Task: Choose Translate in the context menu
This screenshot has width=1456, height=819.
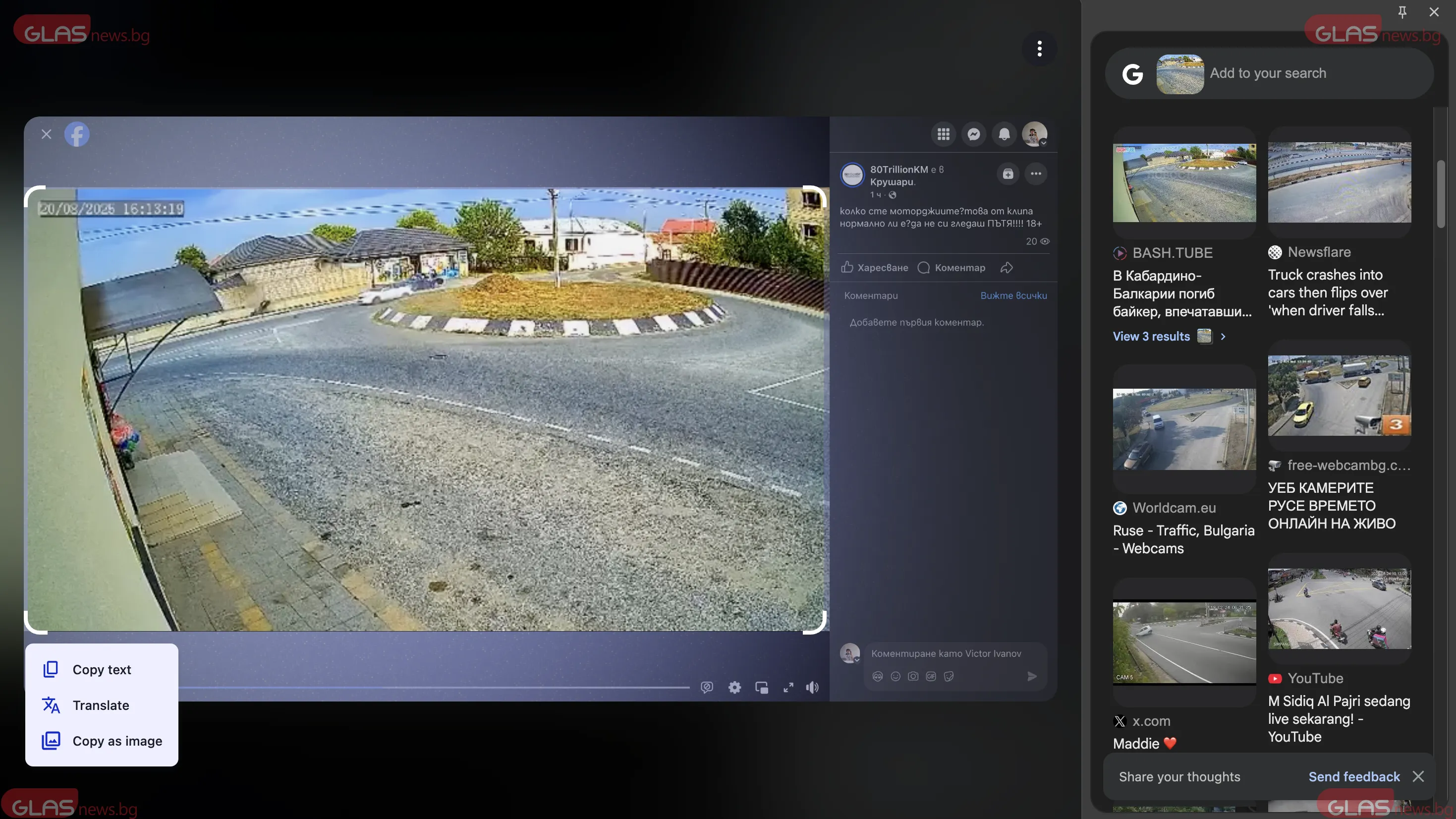Action: 101,705
